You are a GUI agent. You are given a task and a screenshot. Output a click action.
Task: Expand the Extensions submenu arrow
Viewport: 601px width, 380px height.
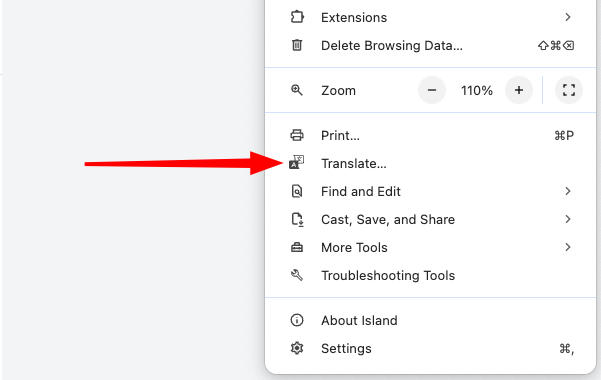point(568,17)
